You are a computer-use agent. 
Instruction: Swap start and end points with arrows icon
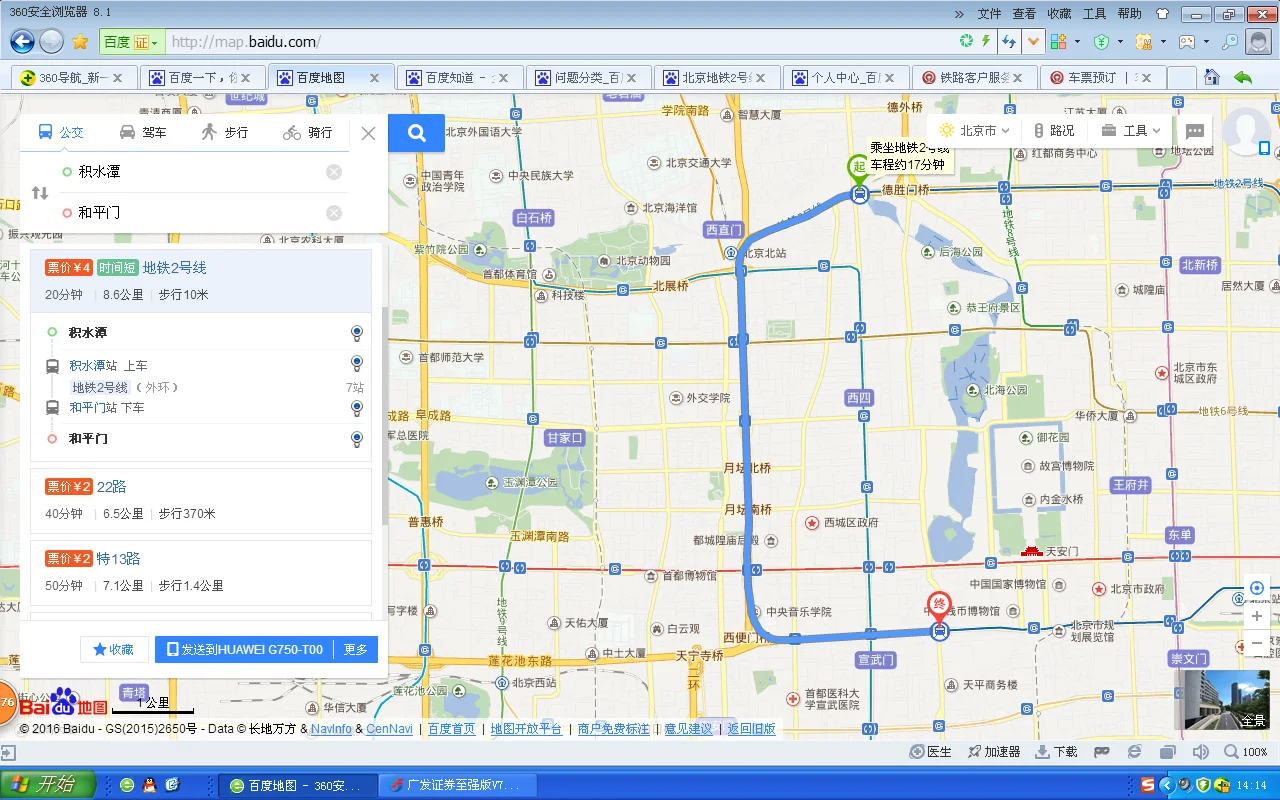click(x=38, y=191)
